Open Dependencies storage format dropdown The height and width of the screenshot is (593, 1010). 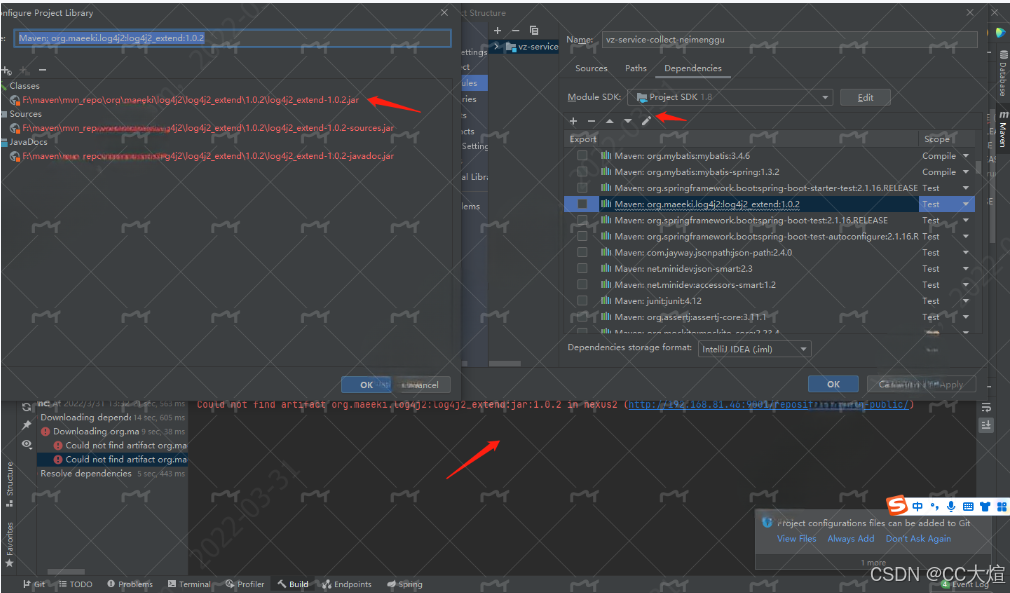click(x=754, y=349)
